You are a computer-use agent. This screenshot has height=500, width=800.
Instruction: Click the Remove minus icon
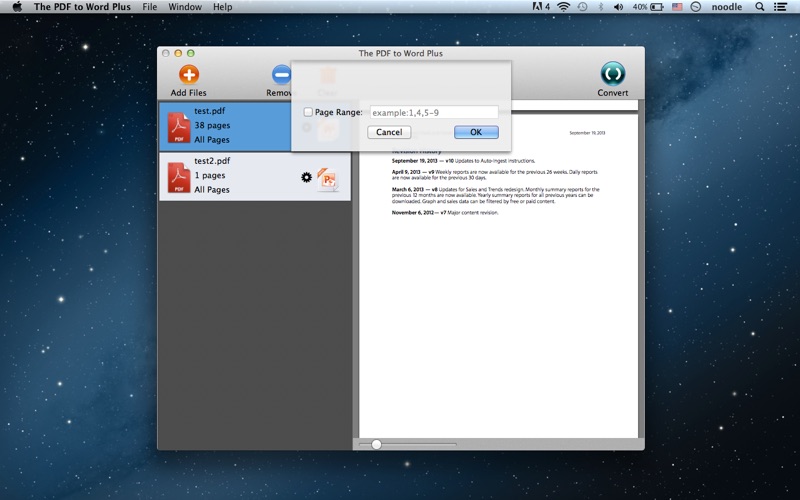tap(281, 74)
